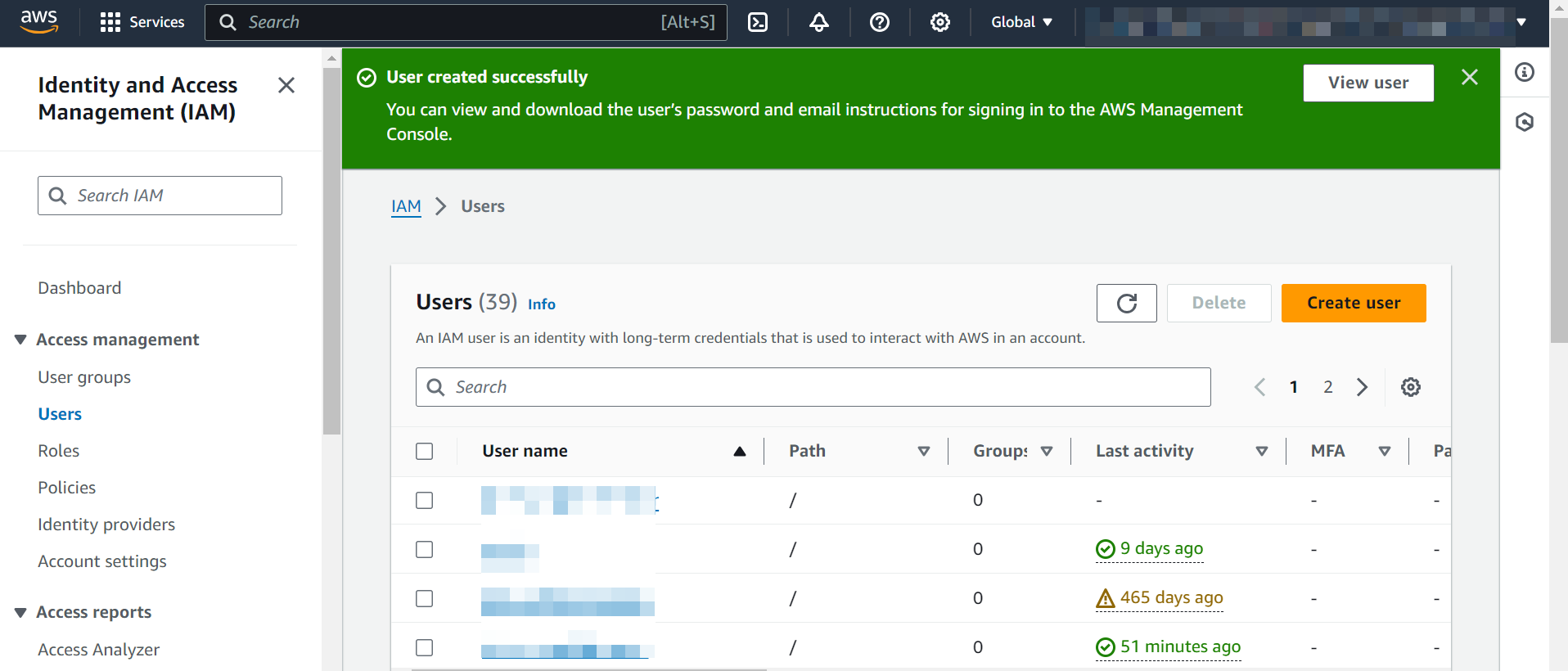Click the Delete button
This screenshot has width=1568, height=671.
point(1219,303)
